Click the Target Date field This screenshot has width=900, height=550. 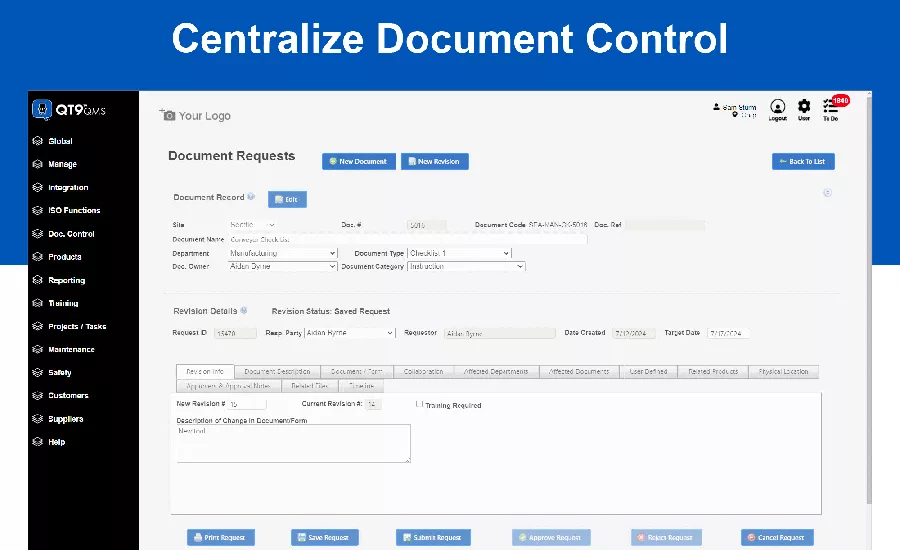pos(728,333)
